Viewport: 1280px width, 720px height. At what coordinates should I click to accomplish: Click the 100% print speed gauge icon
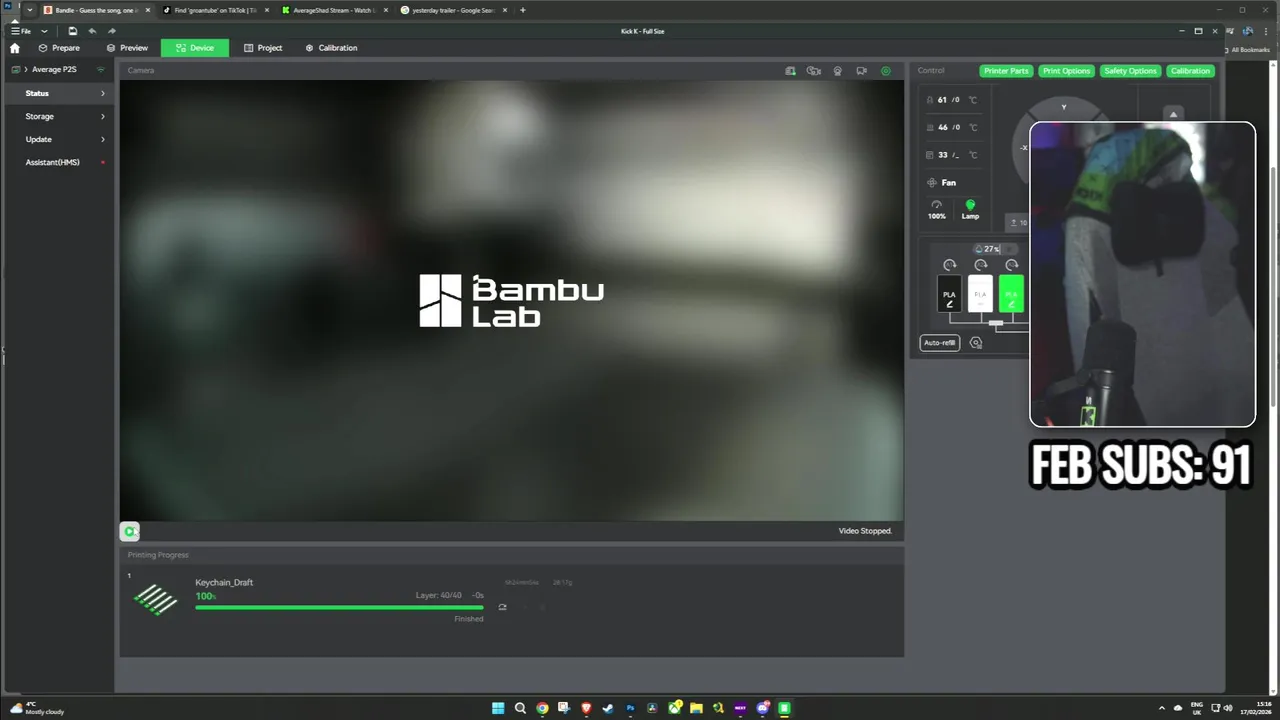[x=937, y=209]
